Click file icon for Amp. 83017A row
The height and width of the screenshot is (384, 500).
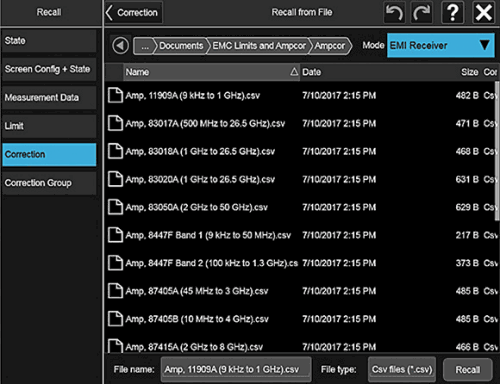coord(115,123)
